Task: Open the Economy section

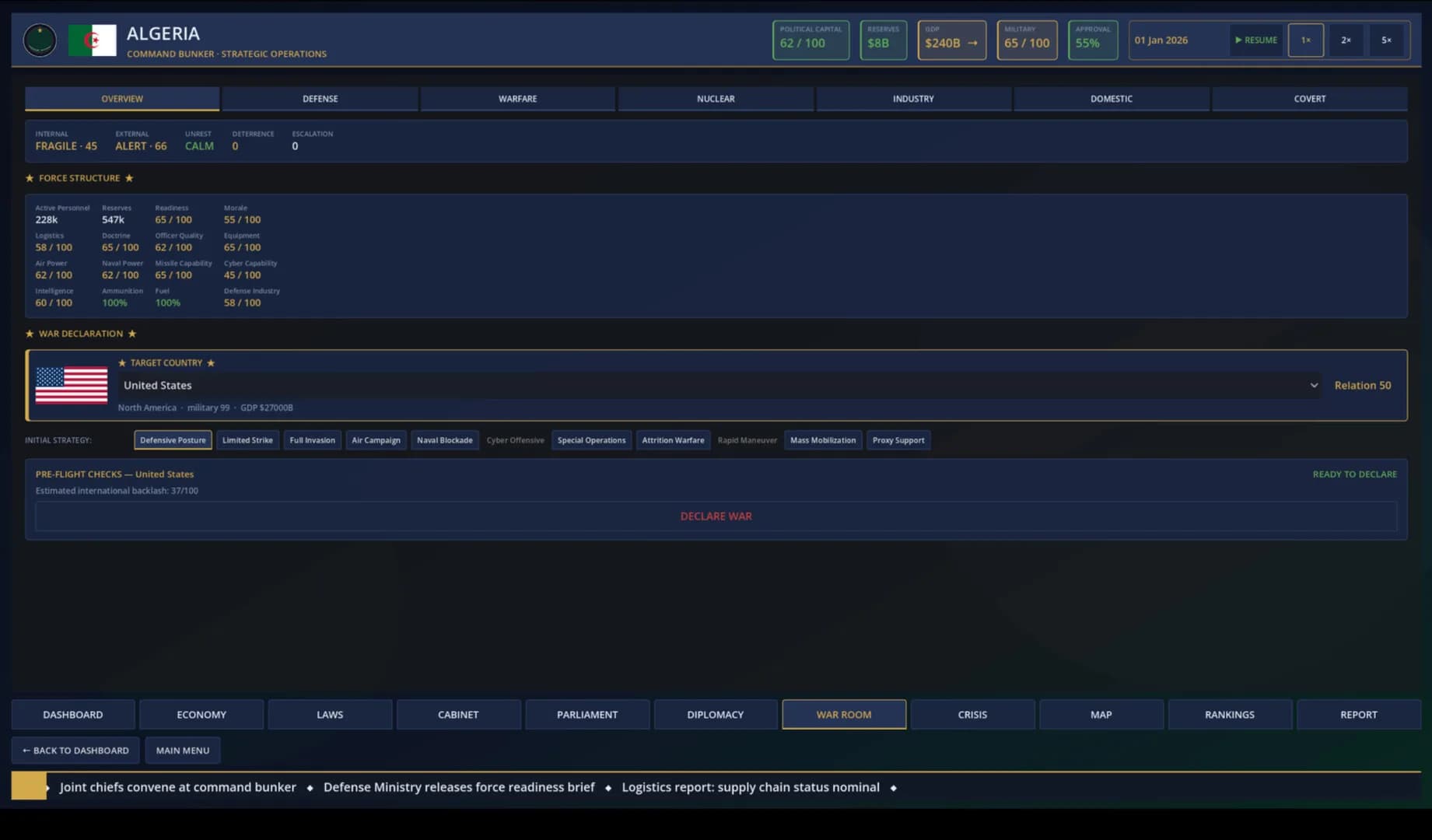Action: pos(201,715)
